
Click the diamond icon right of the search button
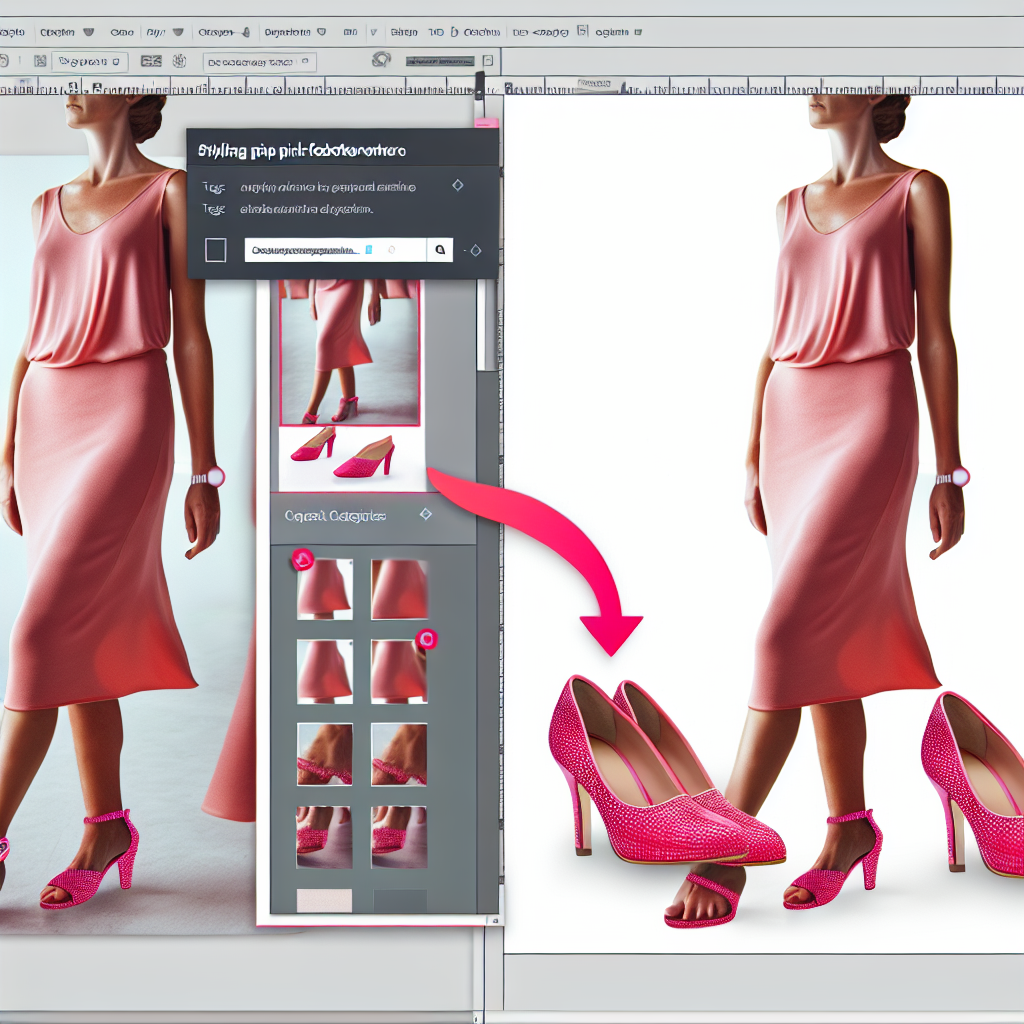[475, 251]
